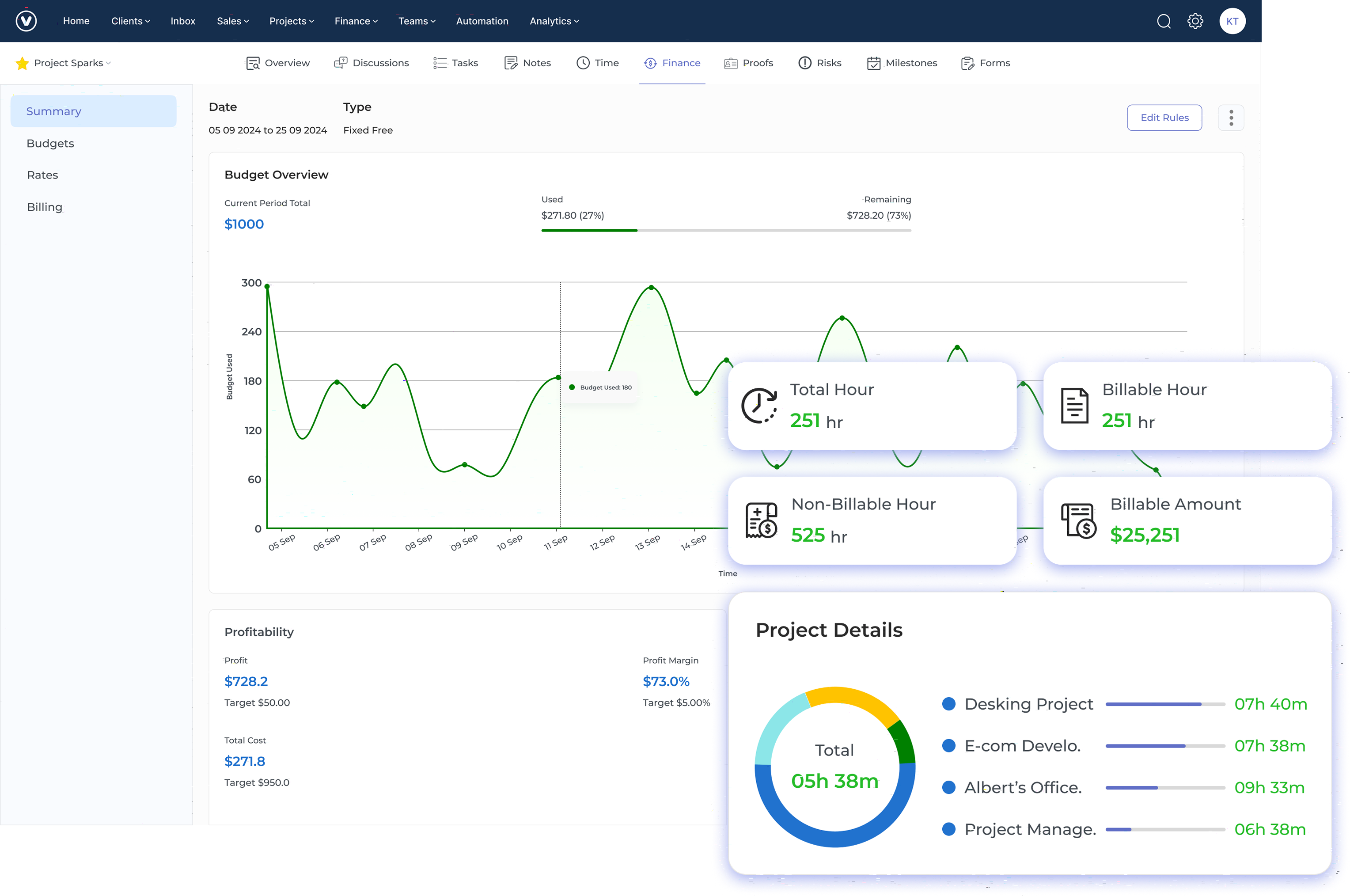Select Summary in the sidebar
Viewport: 1350px width, 896px height.
tap(93, 111)
